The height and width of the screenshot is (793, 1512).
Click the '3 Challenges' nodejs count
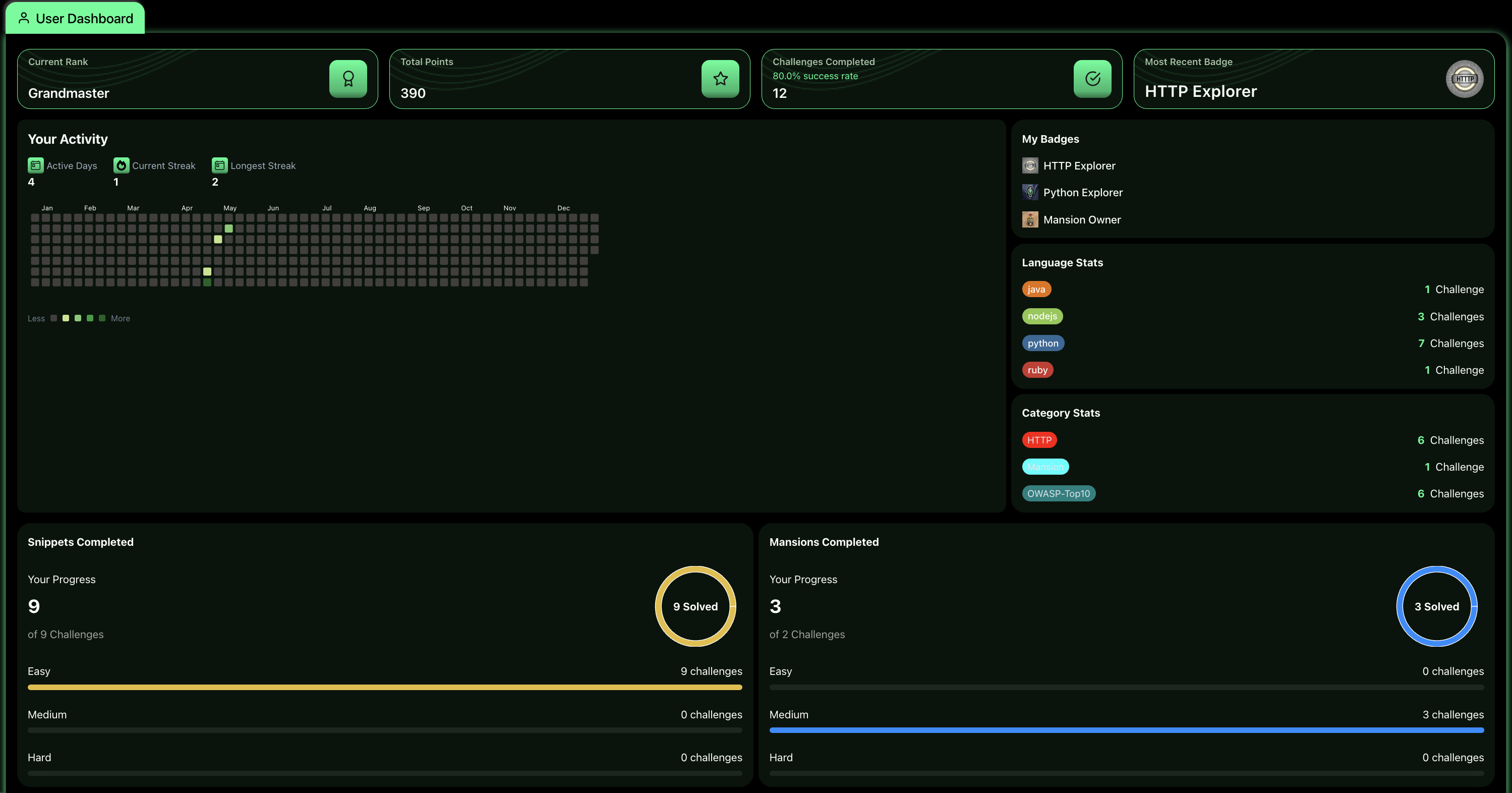pos(1451,316)
